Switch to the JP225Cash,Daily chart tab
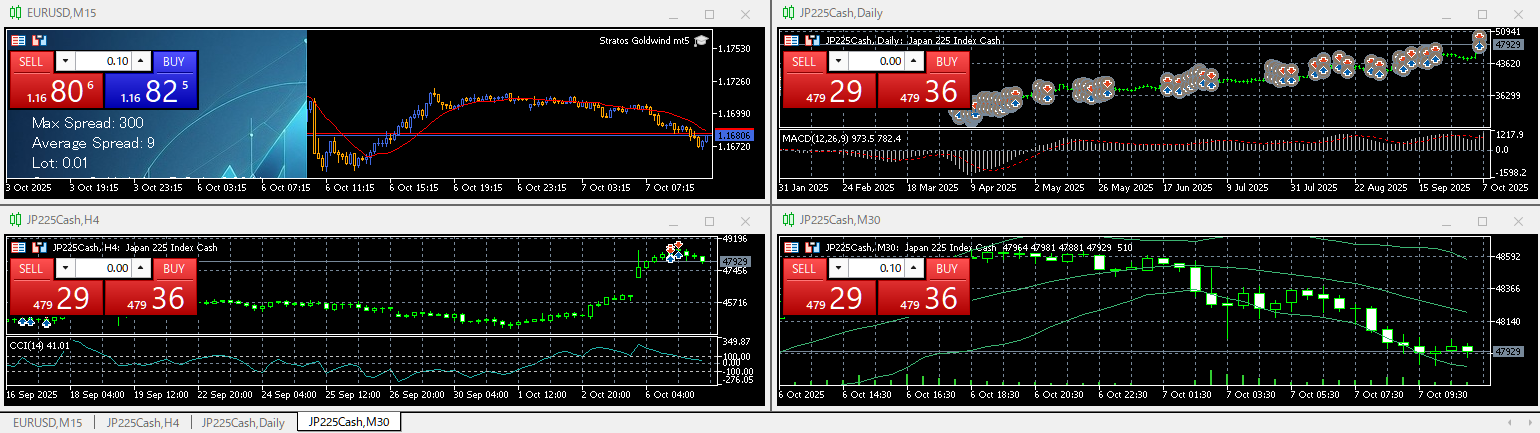Viewport: 1540px width, 433px height. tap(243, 423)
